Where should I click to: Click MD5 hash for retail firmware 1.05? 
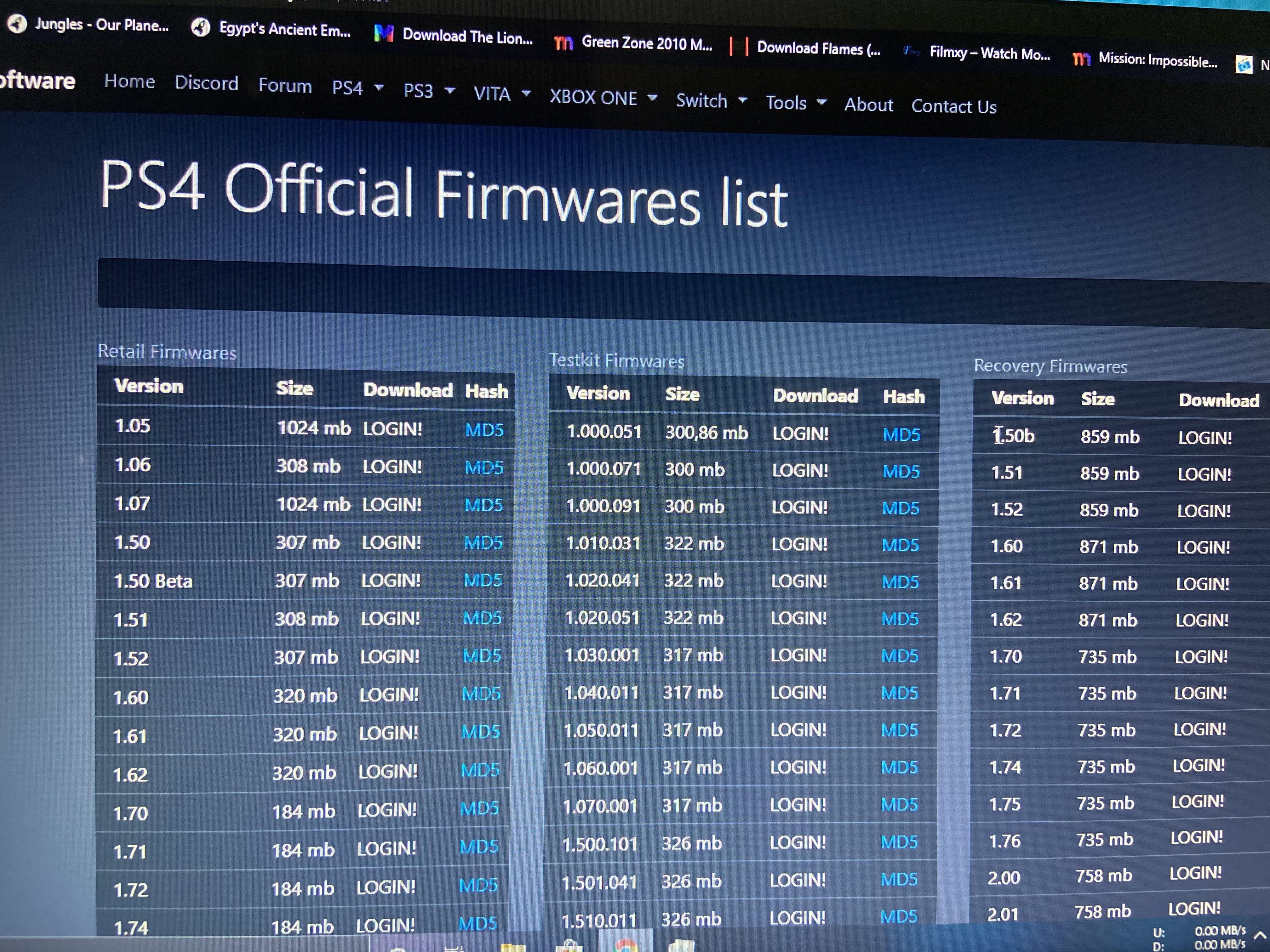click(x=484, y=430)
